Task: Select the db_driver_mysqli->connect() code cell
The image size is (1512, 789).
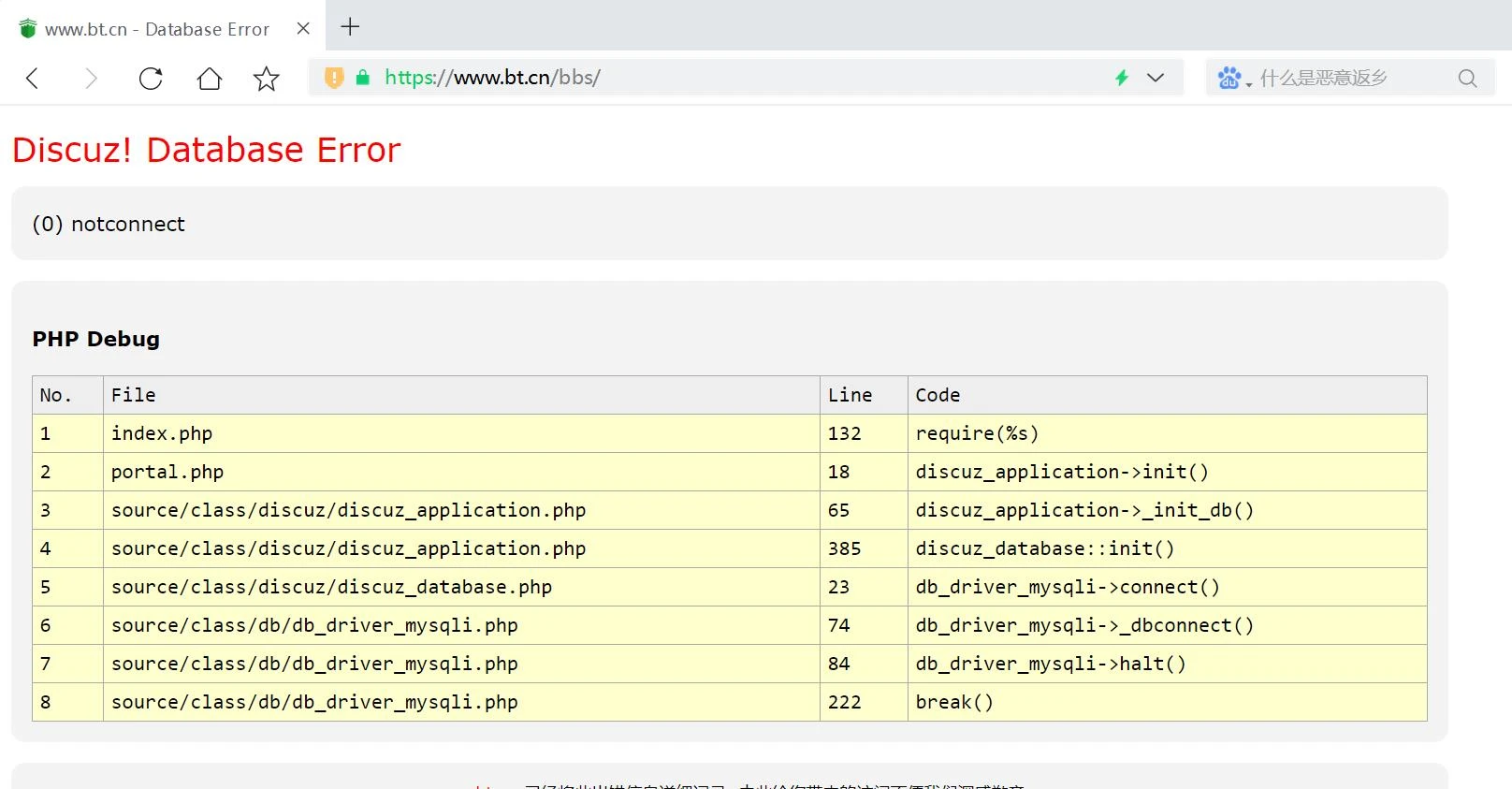Action: point(1167,587)
